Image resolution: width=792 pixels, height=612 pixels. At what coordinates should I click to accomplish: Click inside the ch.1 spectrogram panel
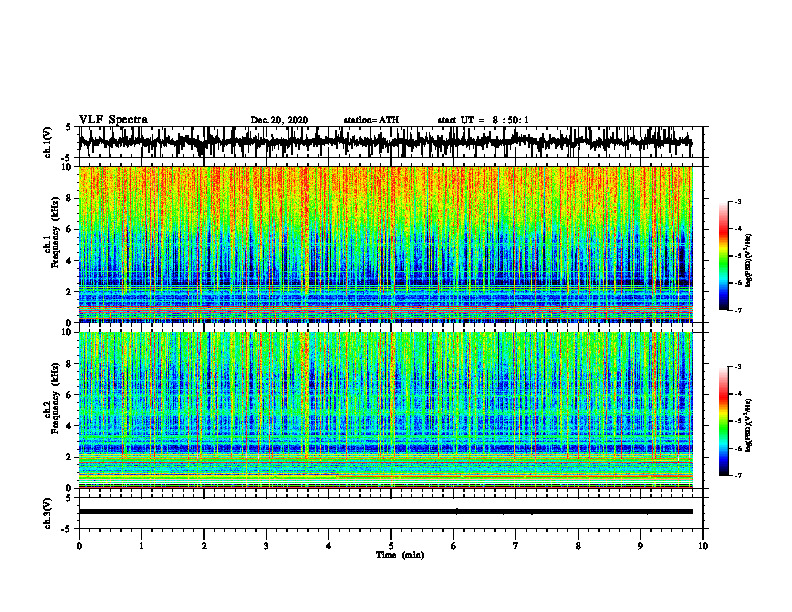click(385, 244)
